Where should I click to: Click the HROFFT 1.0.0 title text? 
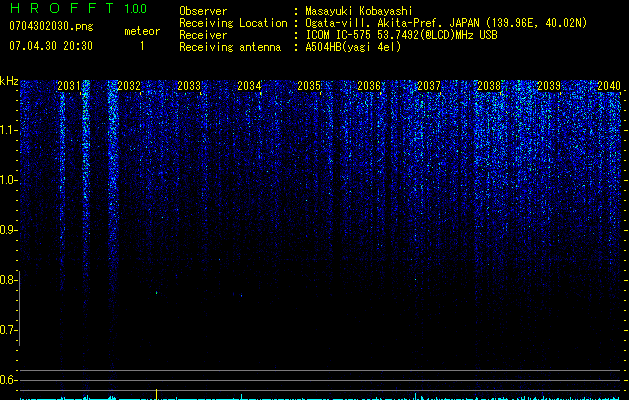(78, 8)
